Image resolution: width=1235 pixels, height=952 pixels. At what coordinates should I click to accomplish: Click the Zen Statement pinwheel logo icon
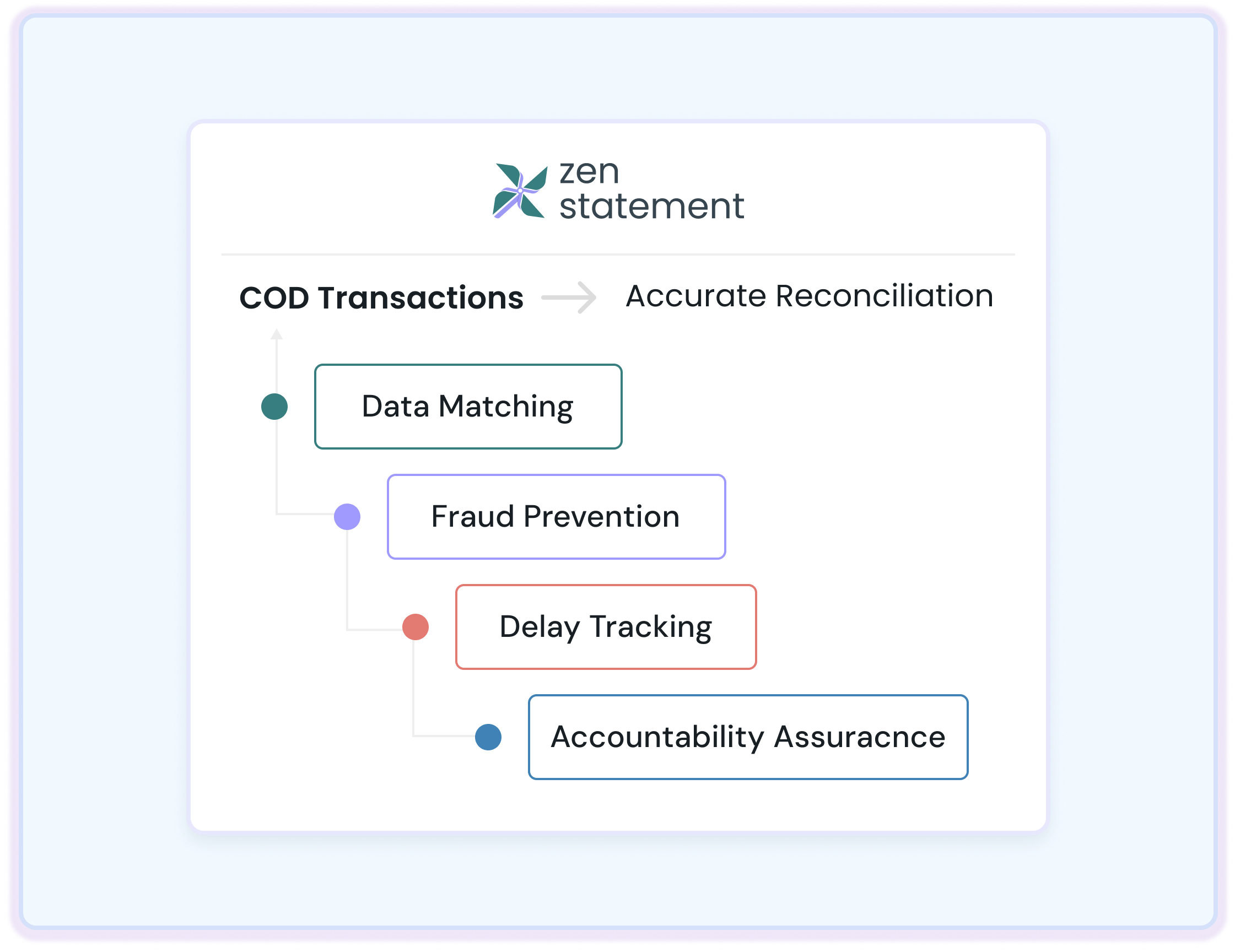point(520,191)
